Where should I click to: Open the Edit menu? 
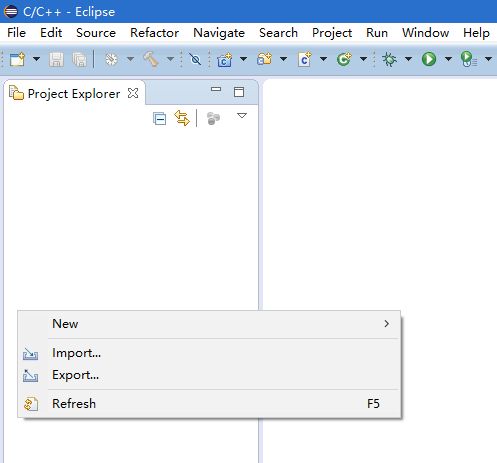pyautogui.click(x=51, y=33)
